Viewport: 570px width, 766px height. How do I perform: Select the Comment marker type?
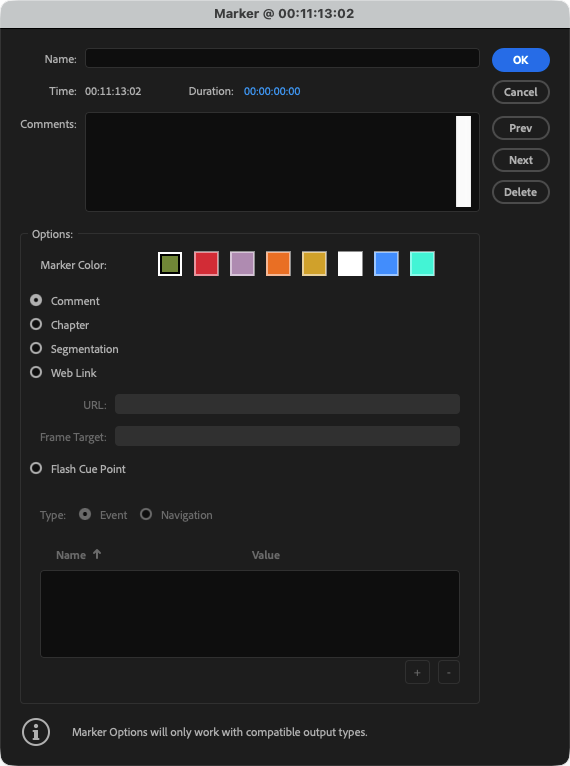36,300
